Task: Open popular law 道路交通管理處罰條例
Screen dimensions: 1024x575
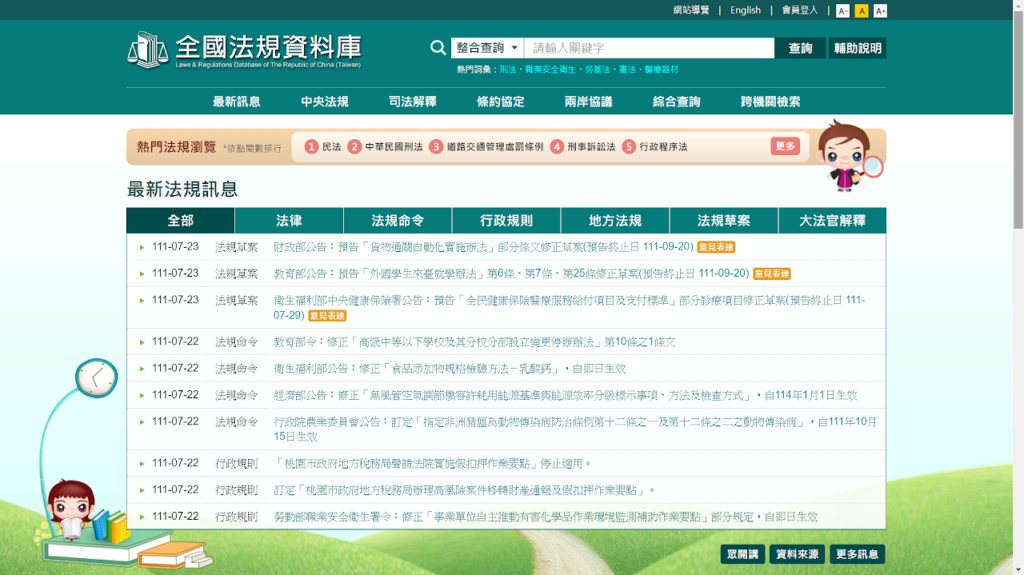Action: [494, 147]
